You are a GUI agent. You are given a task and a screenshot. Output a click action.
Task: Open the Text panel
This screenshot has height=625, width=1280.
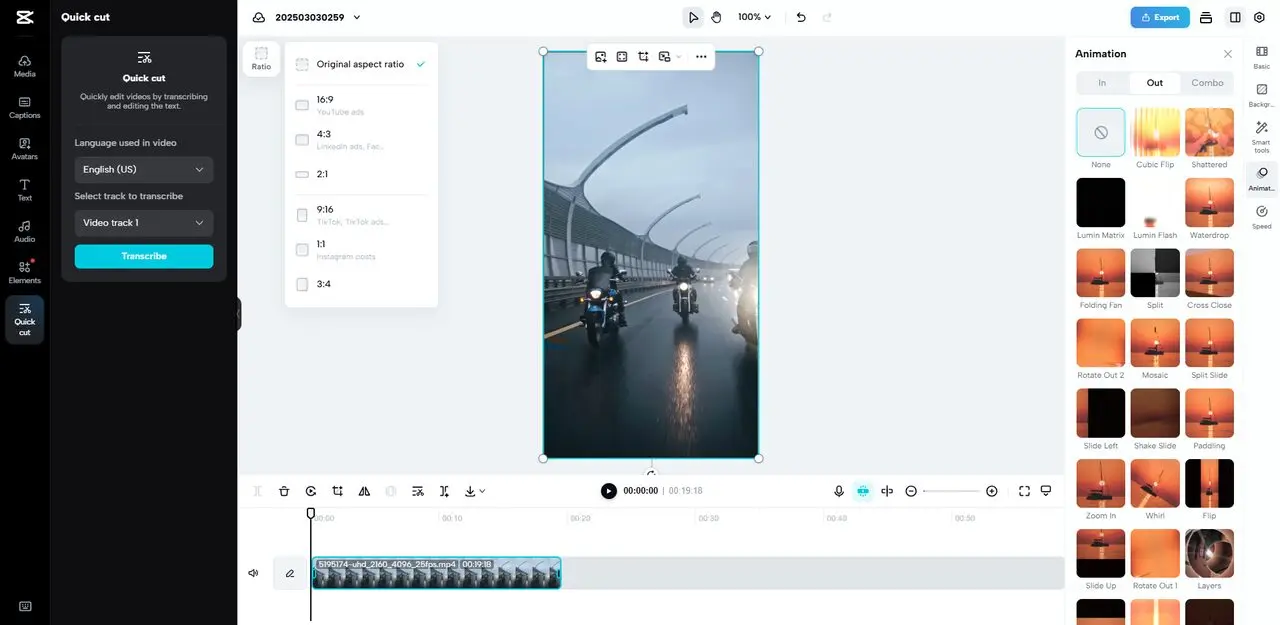click(x=24, y=190)
